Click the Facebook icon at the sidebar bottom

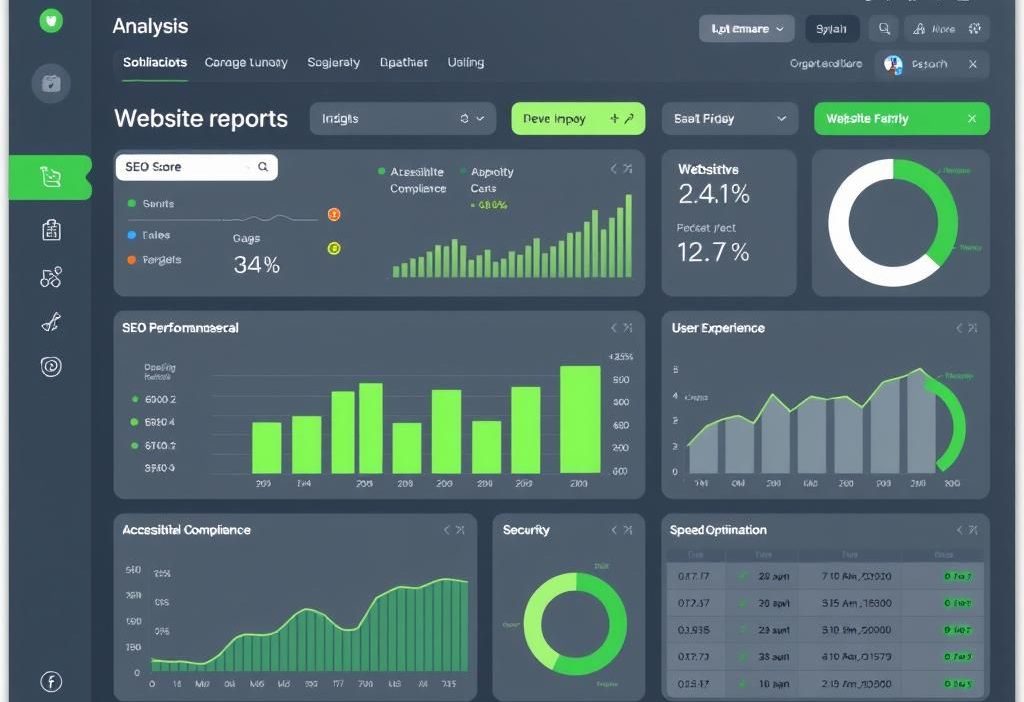[x=51, y=682]
